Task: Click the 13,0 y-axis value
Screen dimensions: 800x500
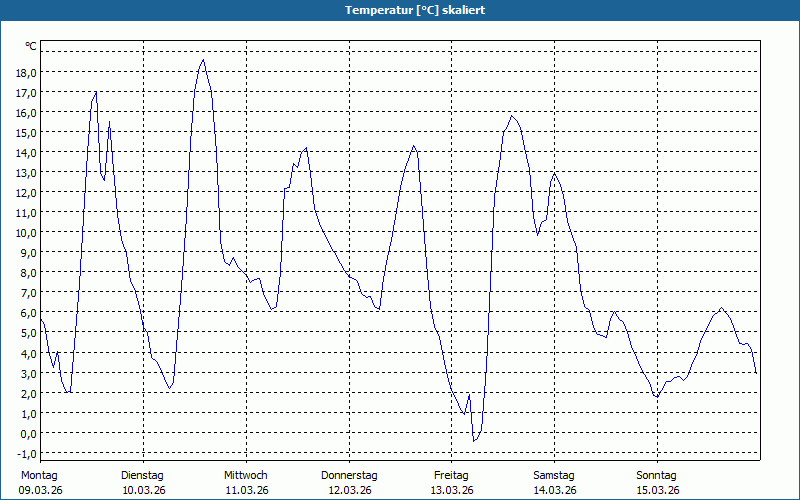Action: (26, 173)
